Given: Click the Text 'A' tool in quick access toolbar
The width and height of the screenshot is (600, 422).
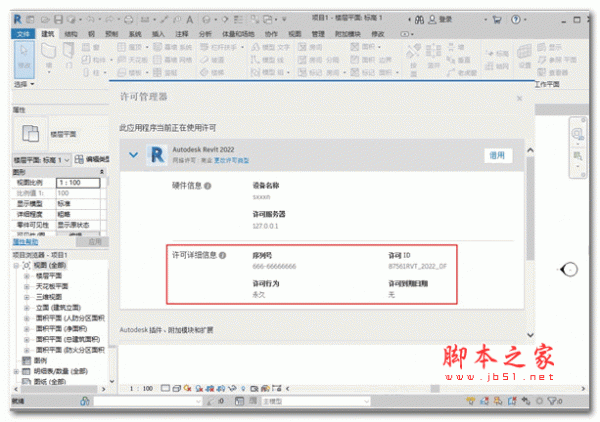Looking at the screenshot, I should point(189,19).
